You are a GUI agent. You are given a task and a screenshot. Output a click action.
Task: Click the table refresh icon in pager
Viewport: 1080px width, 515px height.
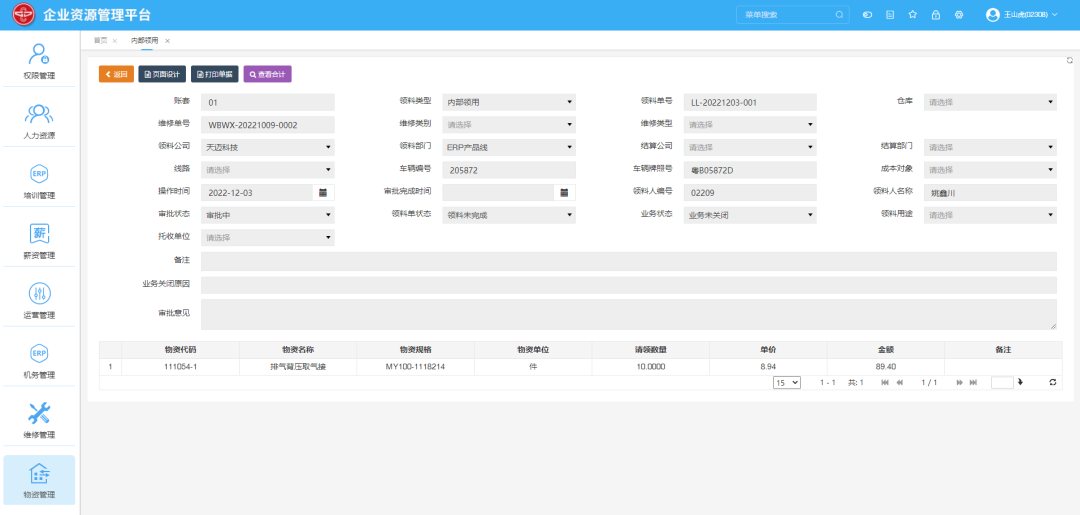click(1053, 383)
